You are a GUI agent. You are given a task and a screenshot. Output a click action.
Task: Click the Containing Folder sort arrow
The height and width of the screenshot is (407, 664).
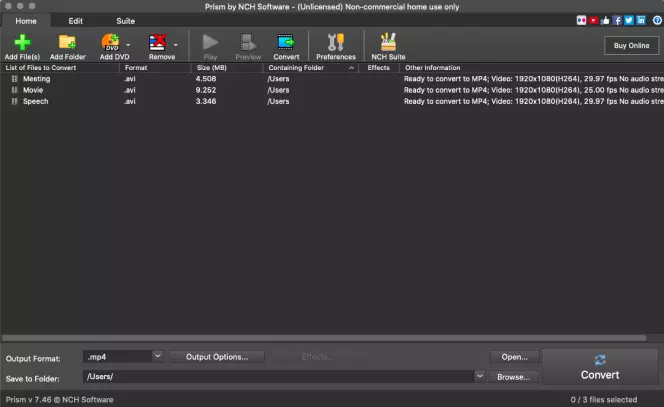tap(351, 68)
